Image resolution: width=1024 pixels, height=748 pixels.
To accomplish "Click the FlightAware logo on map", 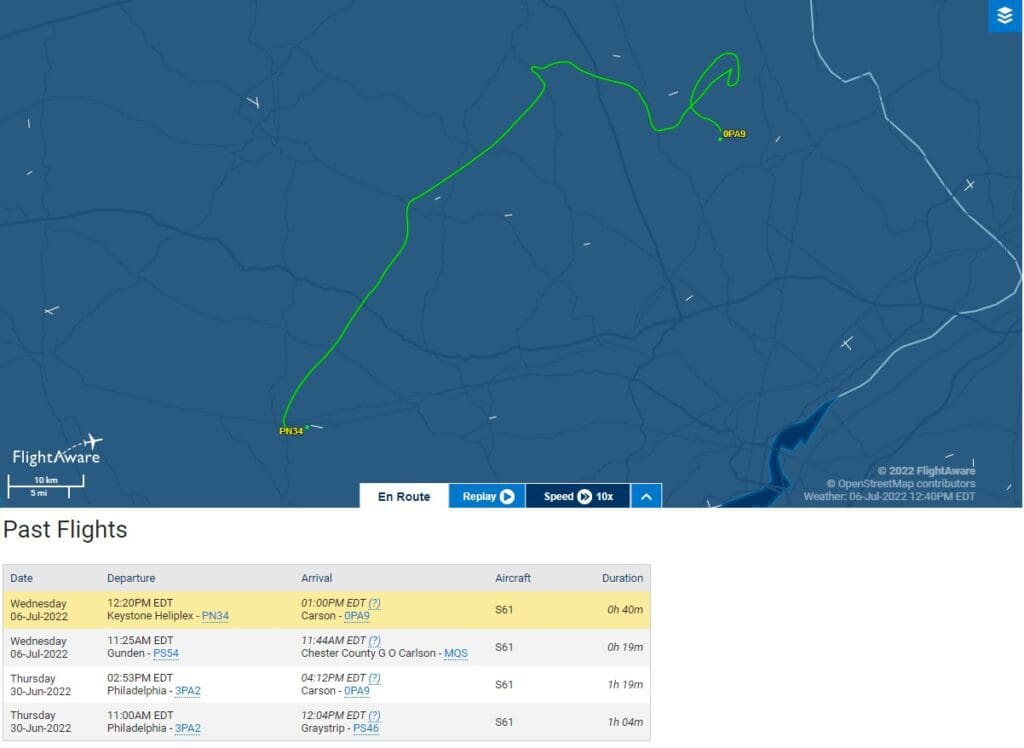I will click(x=58, y=451).
